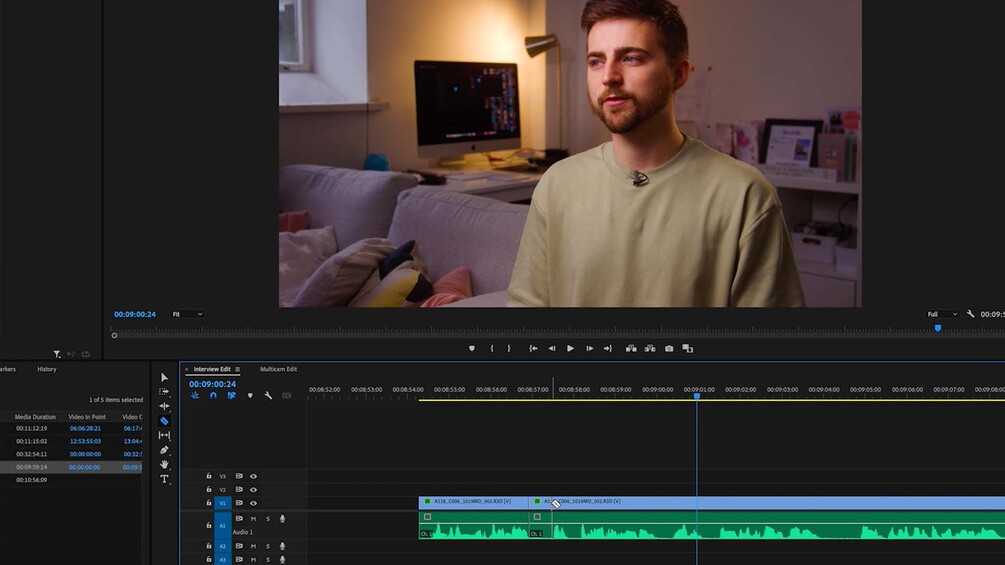1005x565 pixels.
Task: Close the Interview Edit sequence tab
Action: point(187,370)
